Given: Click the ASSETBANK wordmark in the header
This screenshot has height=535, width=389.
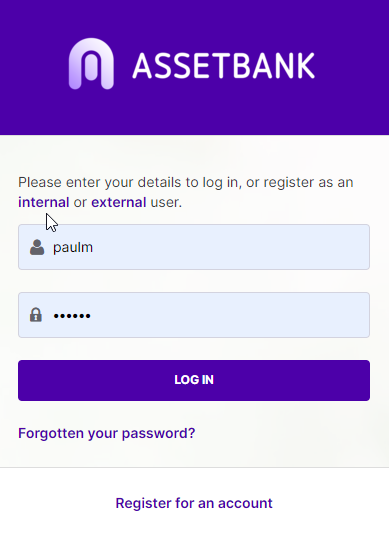Looking at the screenshot, I should pos(224,66).
